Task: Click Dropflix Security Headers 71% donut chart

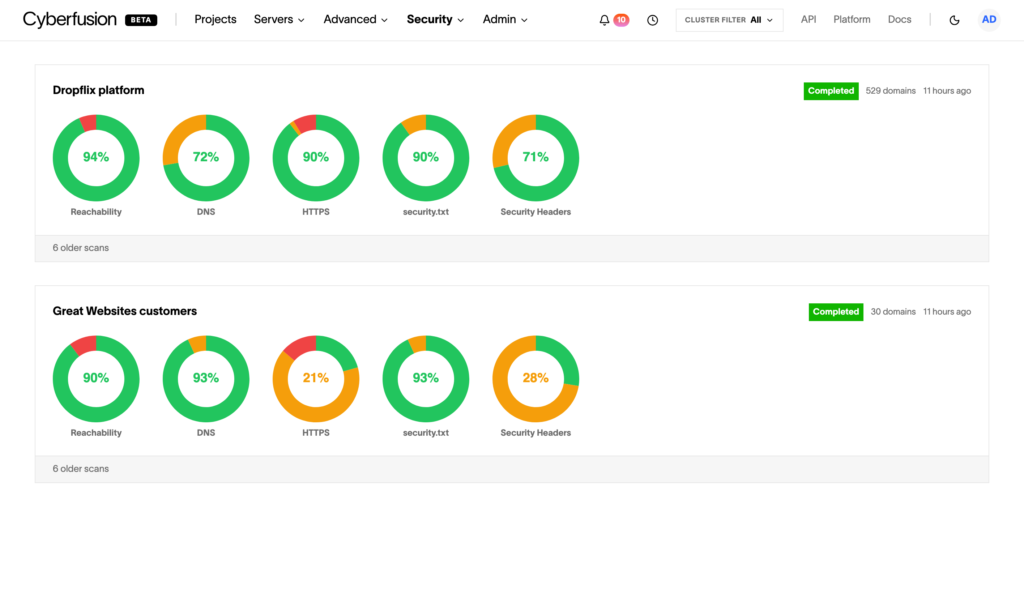Action: pos(536,158)
